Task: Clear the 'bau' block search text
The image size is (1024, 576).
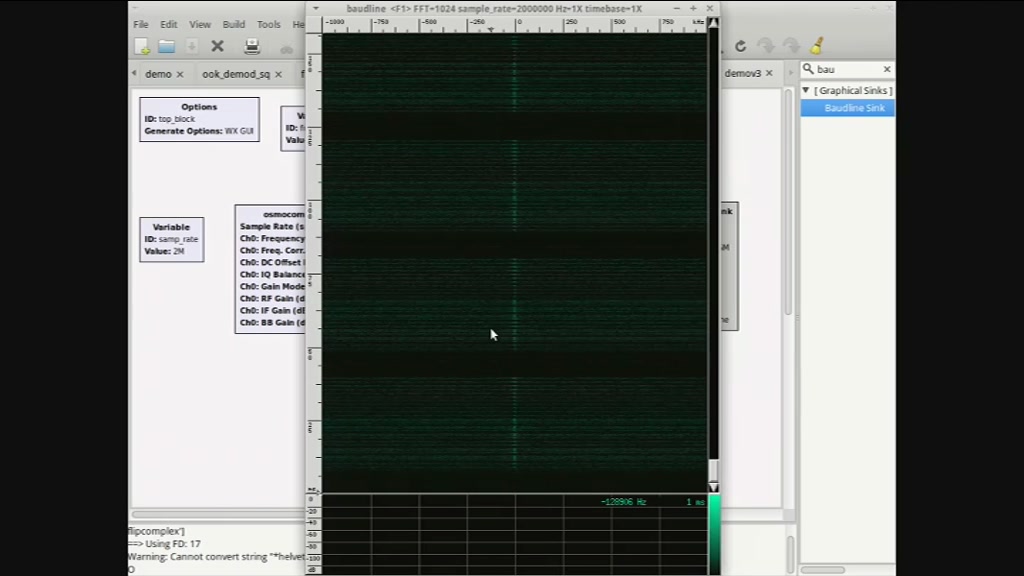Action: pyautogui.click(x=887, y=69)
